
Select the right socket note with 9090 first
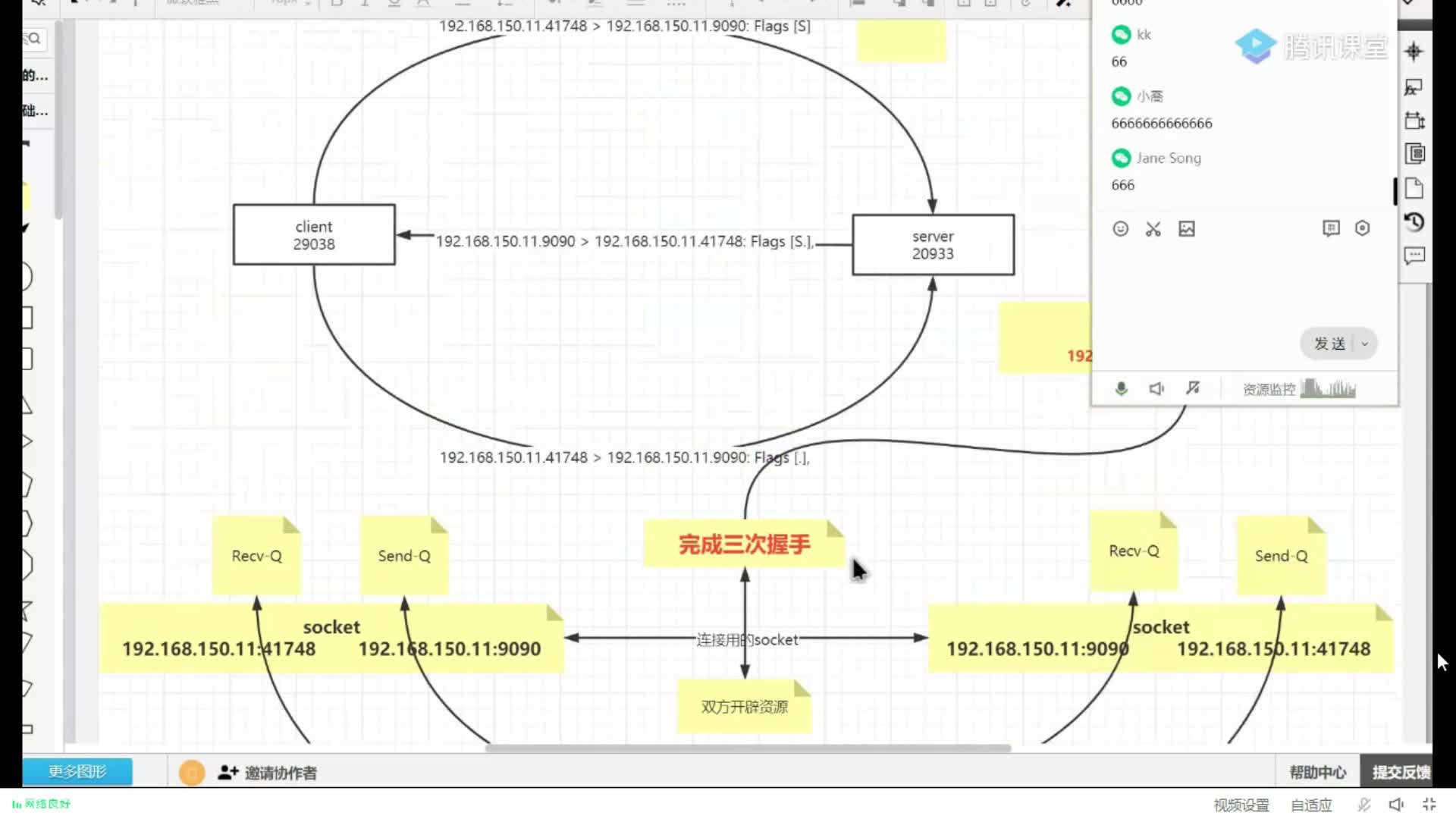(x=1160, y=639)
